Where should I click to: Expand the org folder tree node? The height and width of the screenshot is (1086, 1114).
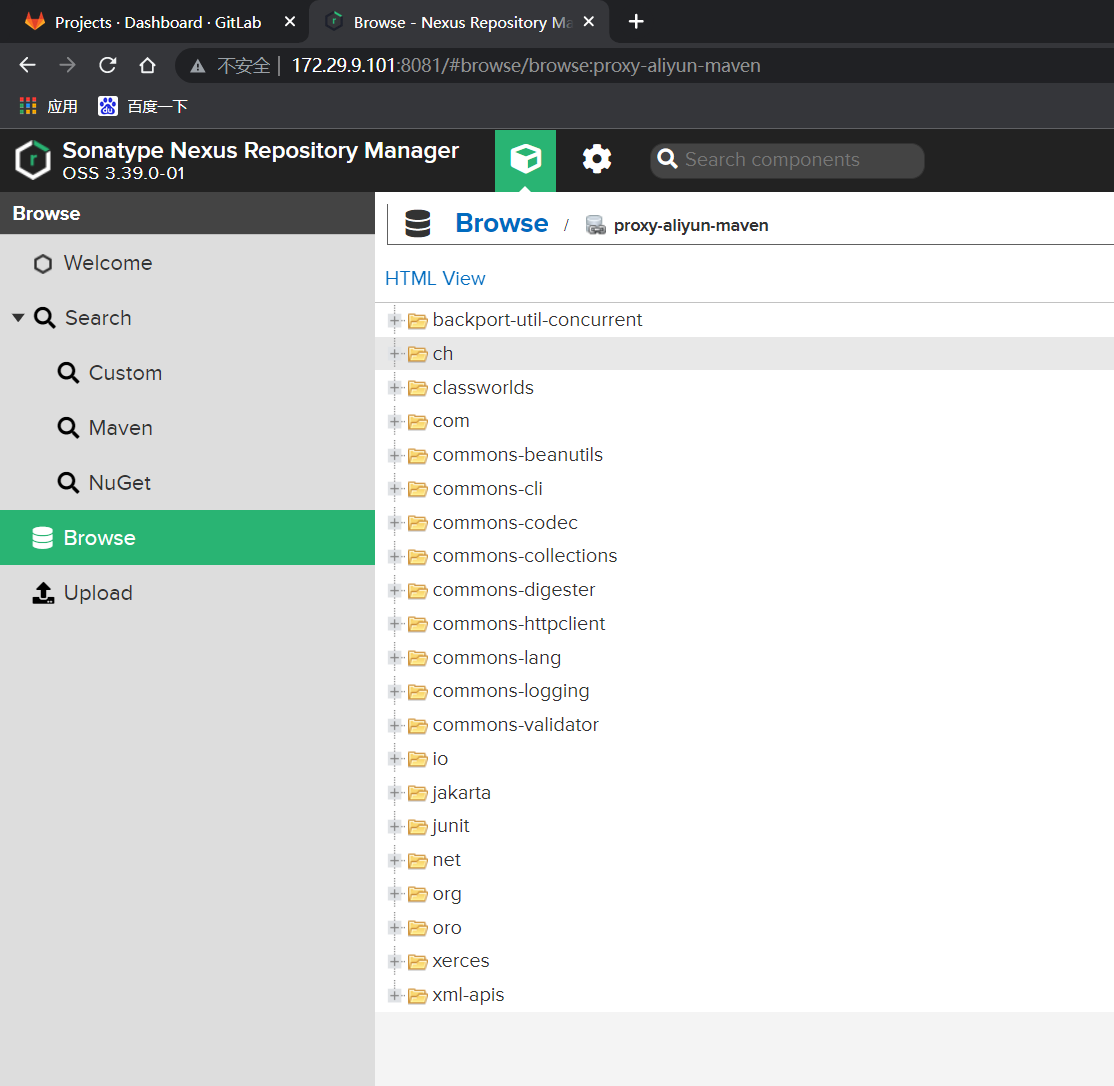coord(395,894)
